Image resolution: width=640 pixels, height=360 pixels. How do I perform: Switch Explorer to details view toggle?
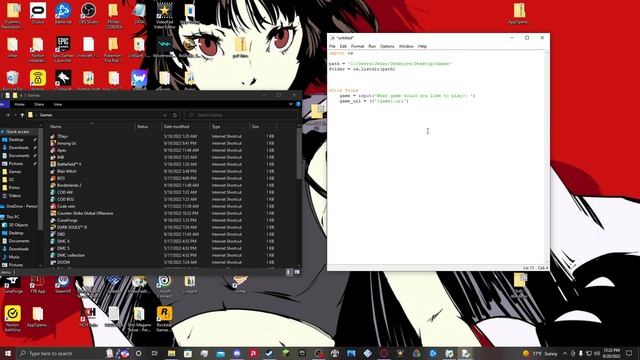[x=289, y=272]
